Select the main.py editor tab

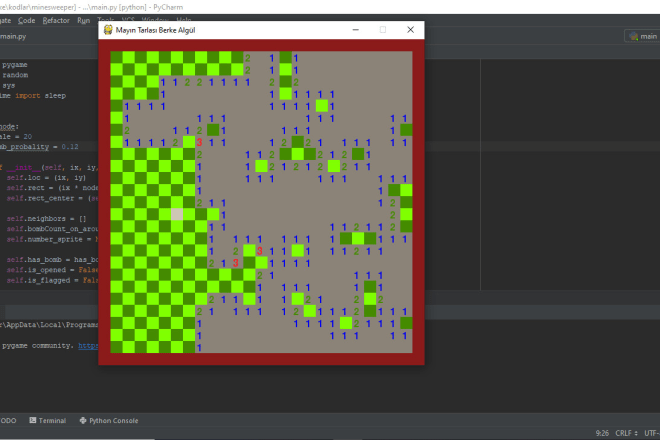12,37
